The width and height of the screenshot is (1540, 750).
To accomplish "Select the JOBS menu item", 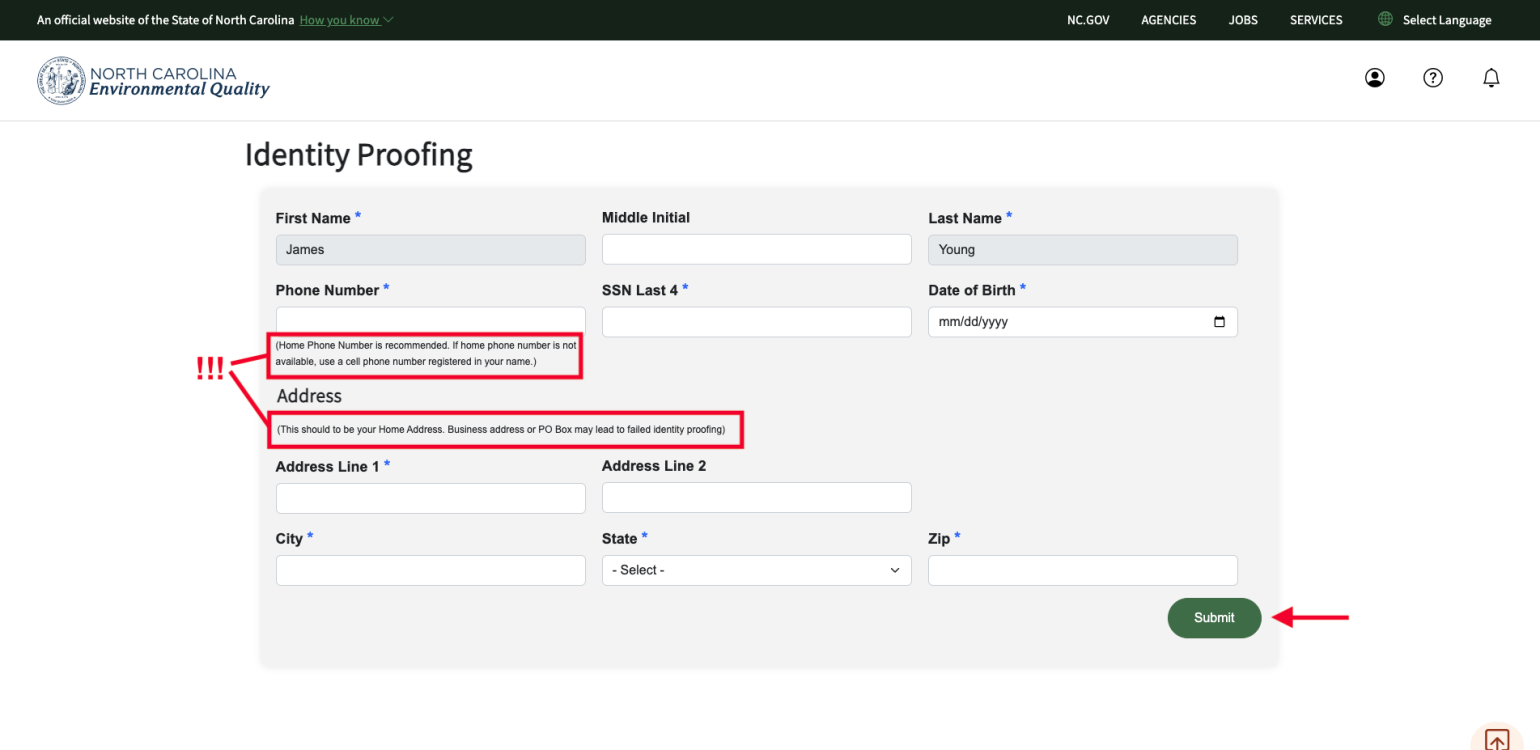I will (x=1243, y=19).
